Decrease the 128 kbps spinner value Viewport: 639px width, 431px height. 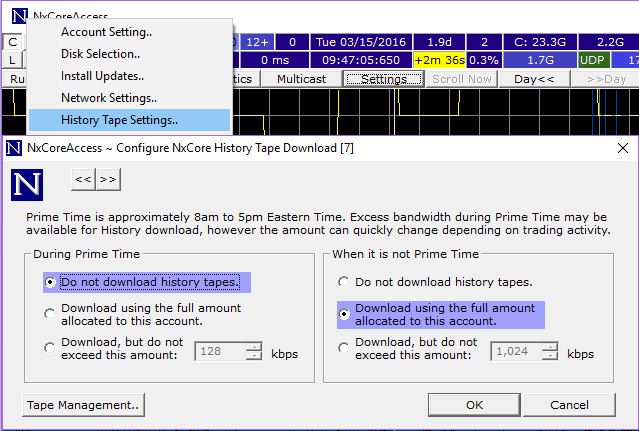click(x=254, y=356)
